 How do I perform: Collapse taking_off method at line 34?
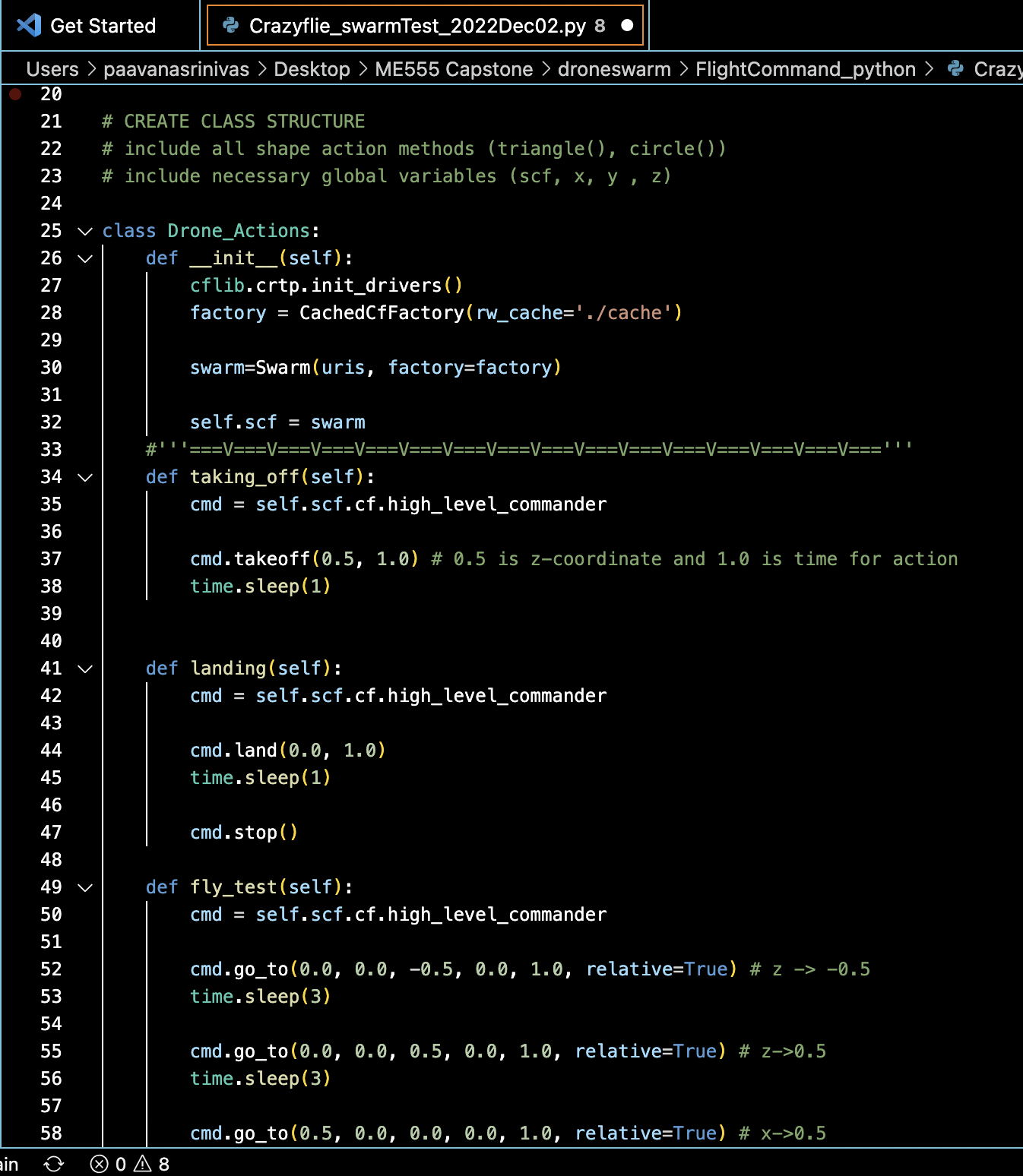[85, 477]
